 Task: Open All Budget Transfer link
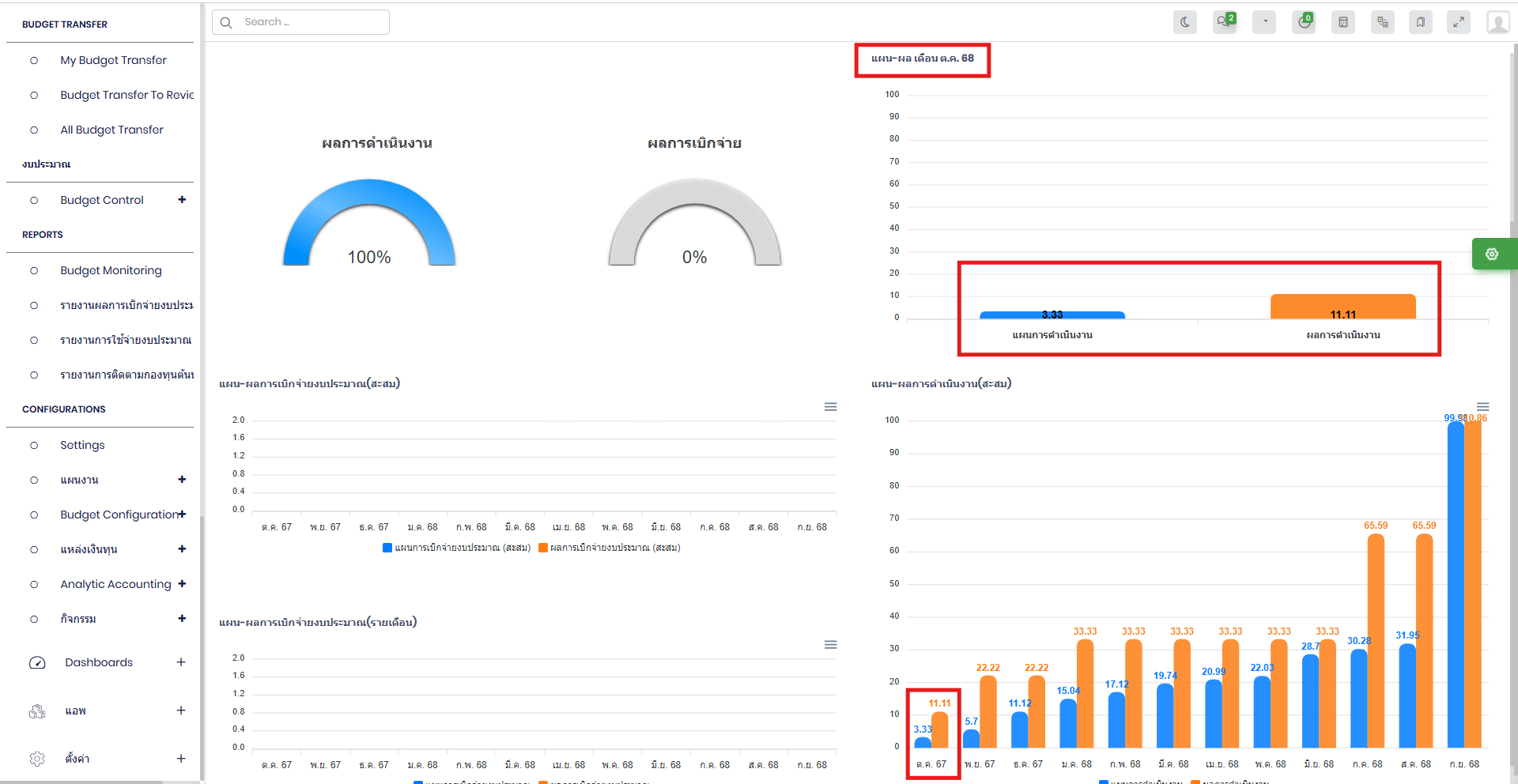click(x=111, y=130)
